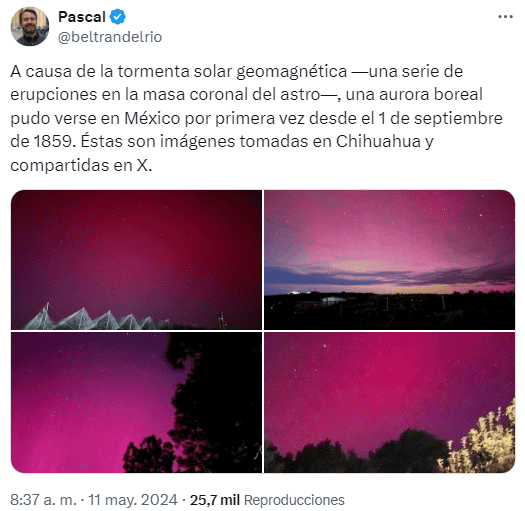Open the display name Pascal
The width and height of the screenshot is (525, 511).
(x=82, y=17)
